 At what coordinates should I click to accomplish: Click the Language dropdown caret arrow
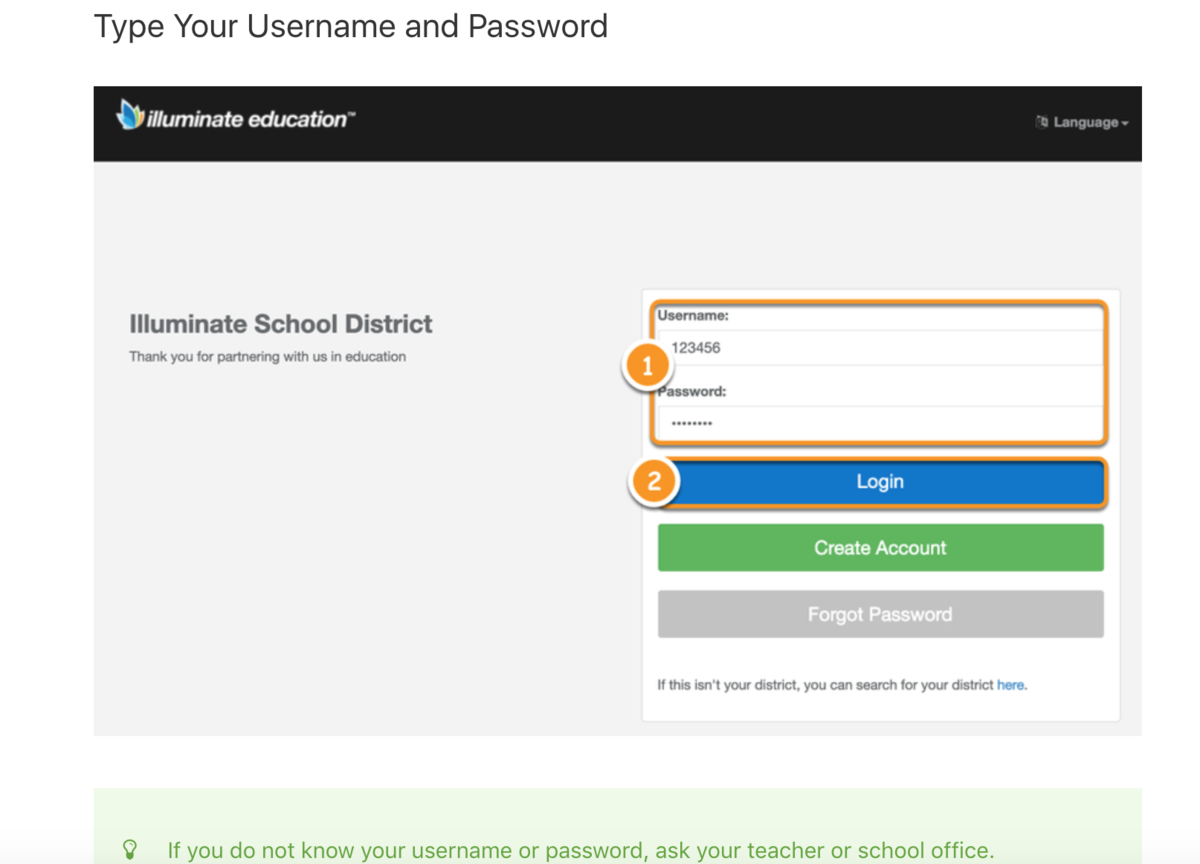[1125, 123]
